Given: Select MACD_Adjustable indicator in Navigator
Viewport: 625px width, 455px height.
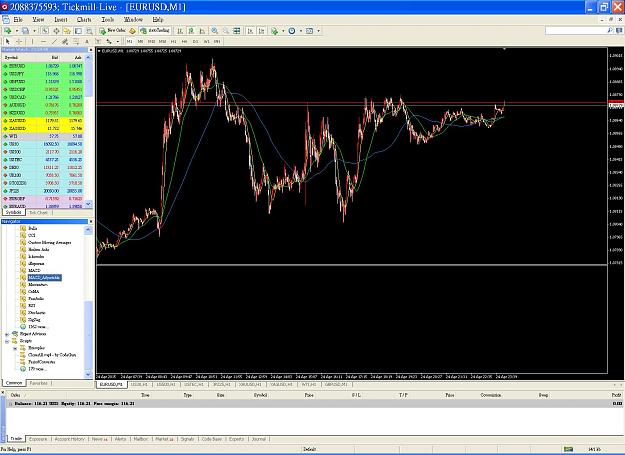Looking at the screenshot, I should pos(45,278).
